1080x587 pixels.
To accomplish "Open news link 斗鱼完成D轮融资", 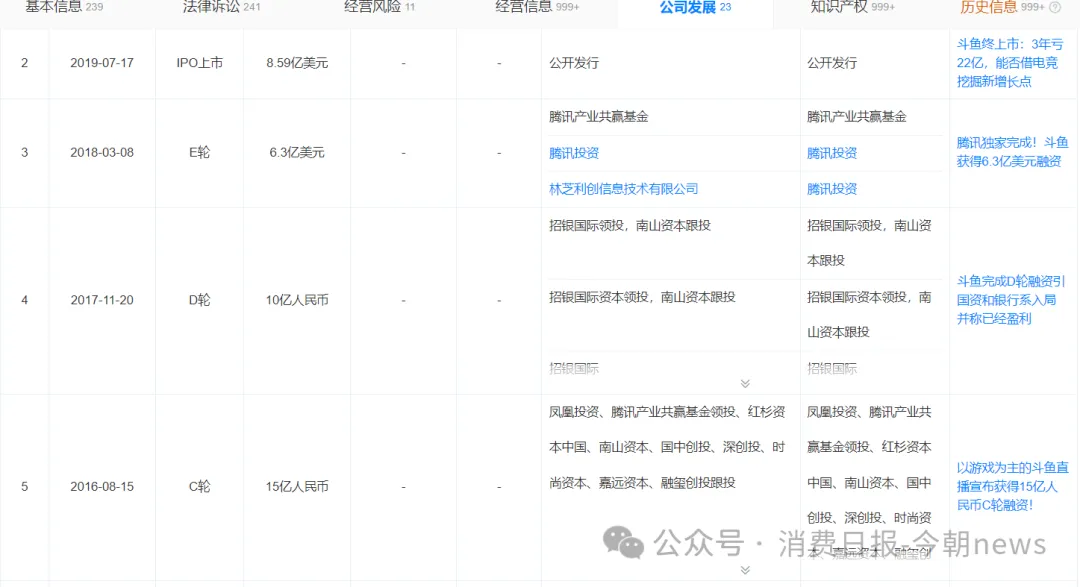I will tap(1010, 300).
